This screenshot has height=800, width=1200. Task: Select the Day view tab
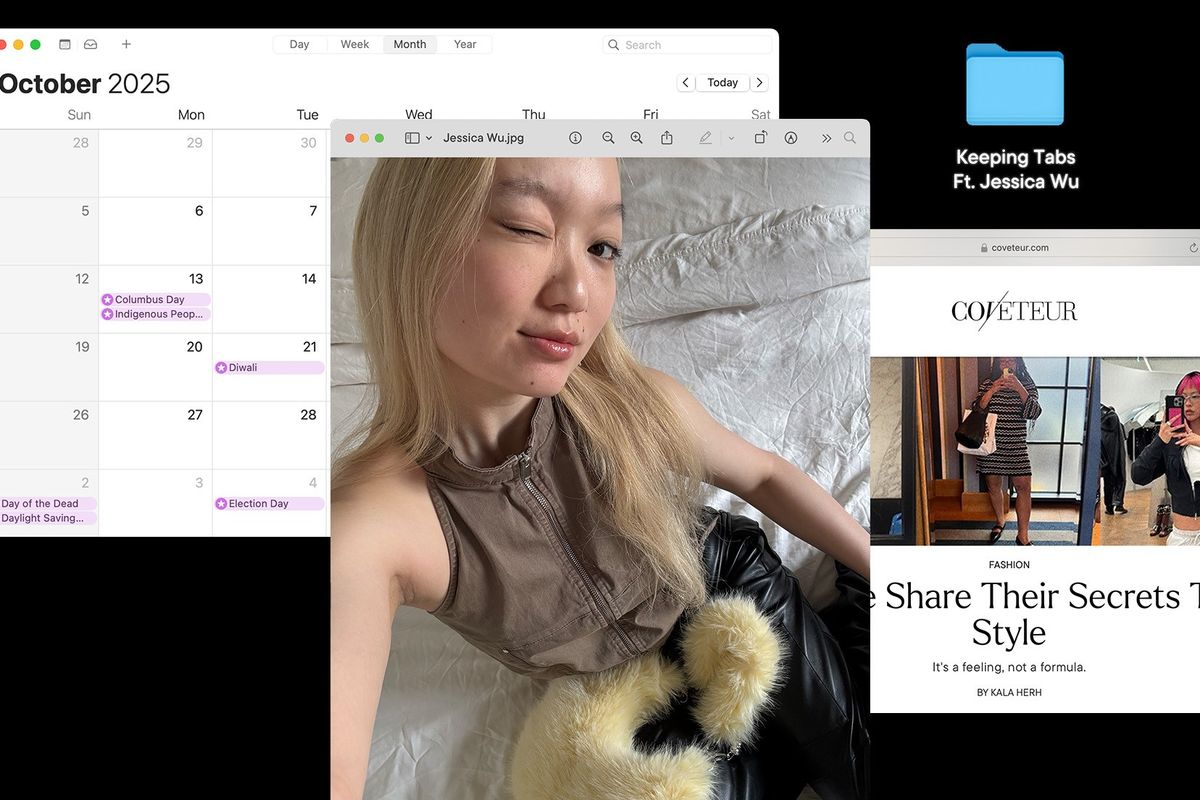tap(299, 44)
